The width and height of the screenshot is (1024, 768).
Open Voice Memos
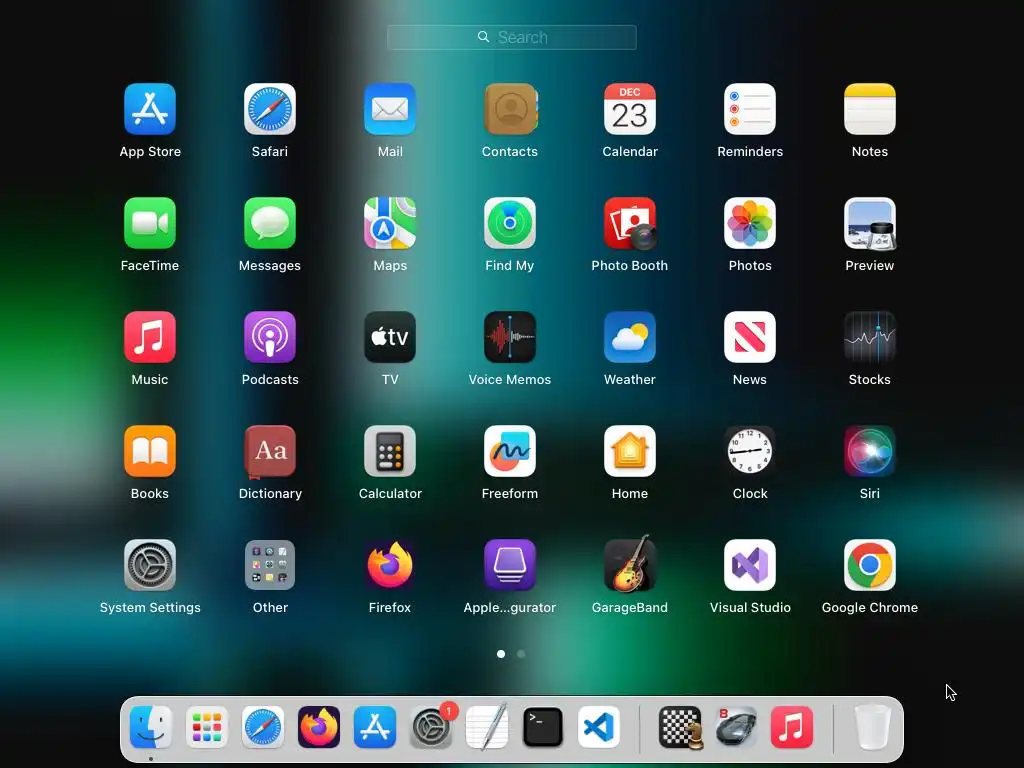click(510, 337)
